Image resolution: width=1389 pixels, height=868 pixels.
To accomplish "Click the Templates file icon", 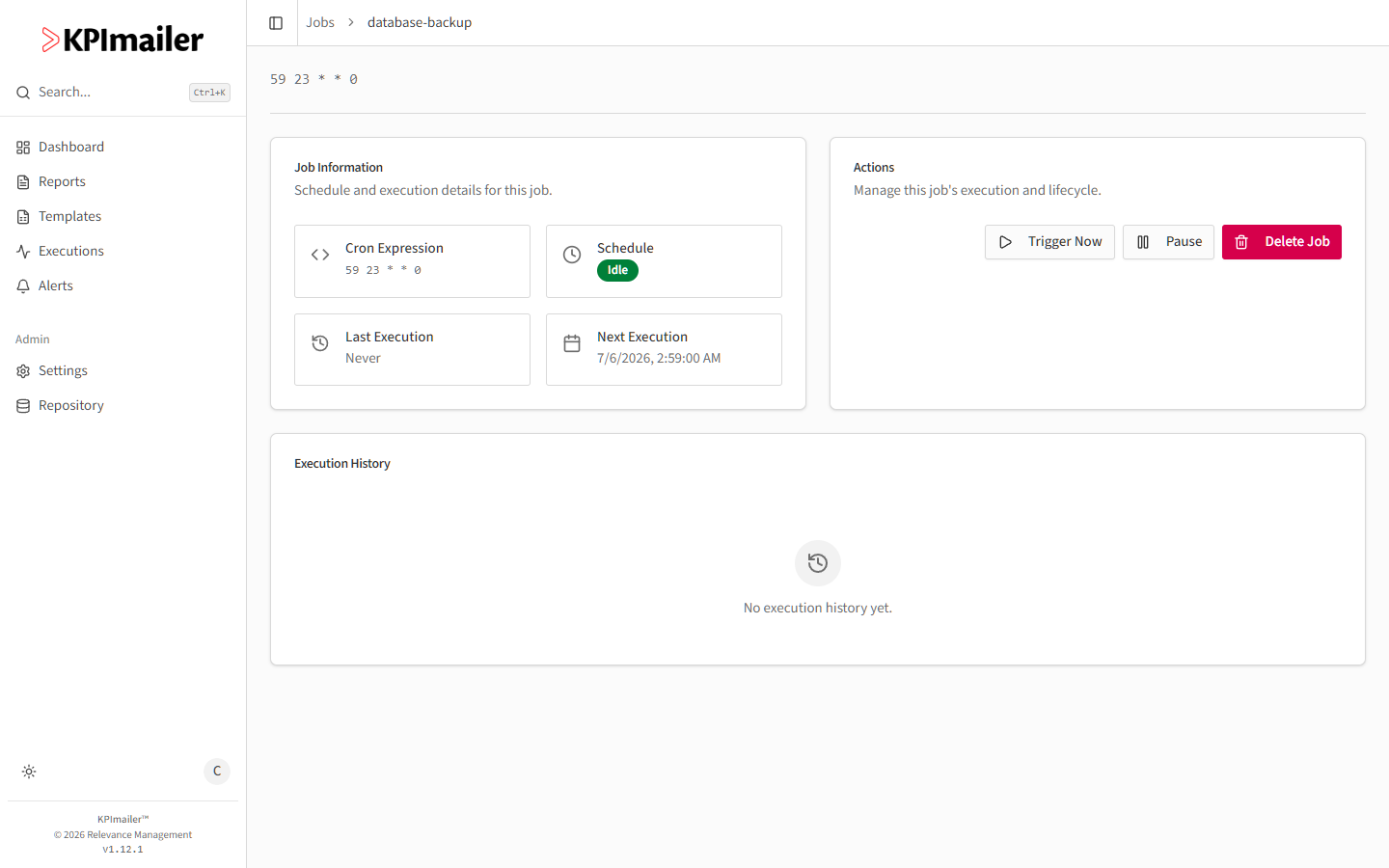I will coord(23,217).
